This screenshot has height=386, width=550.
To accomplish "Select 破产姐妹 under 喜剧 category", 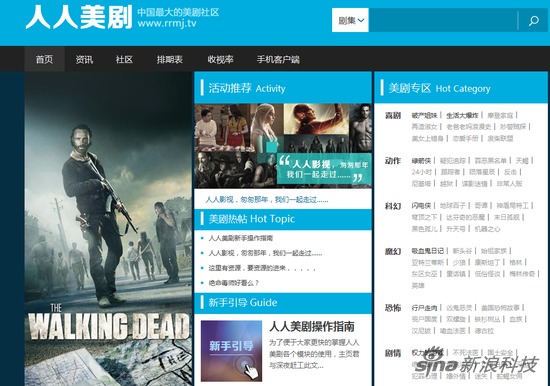I will click(x=424, y=115).
